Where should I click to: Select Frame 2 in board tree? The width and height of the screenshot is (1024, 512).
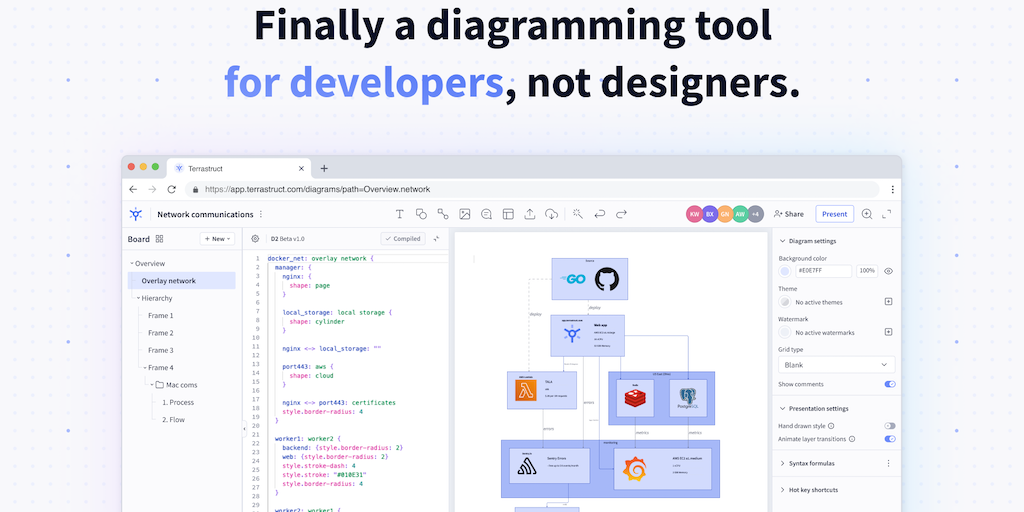[x=160, y=333]
